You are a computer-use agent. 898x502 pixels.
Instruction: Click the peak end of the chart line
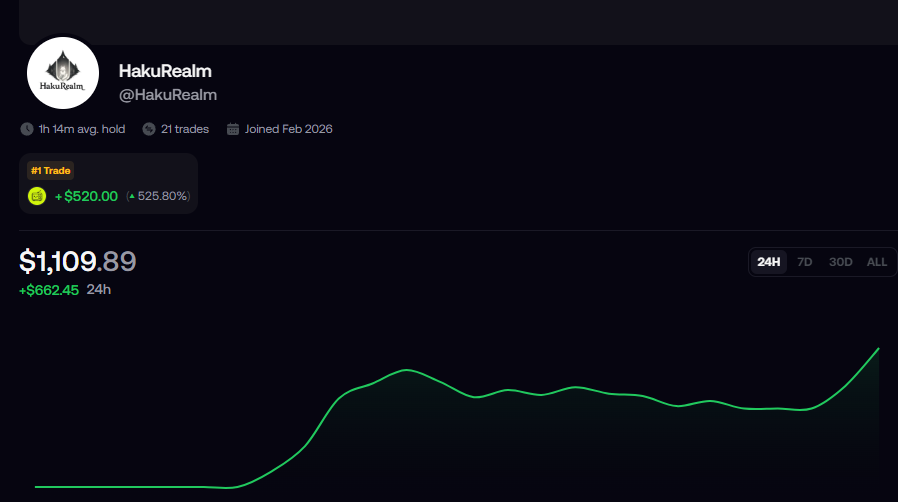pos(879,349)
